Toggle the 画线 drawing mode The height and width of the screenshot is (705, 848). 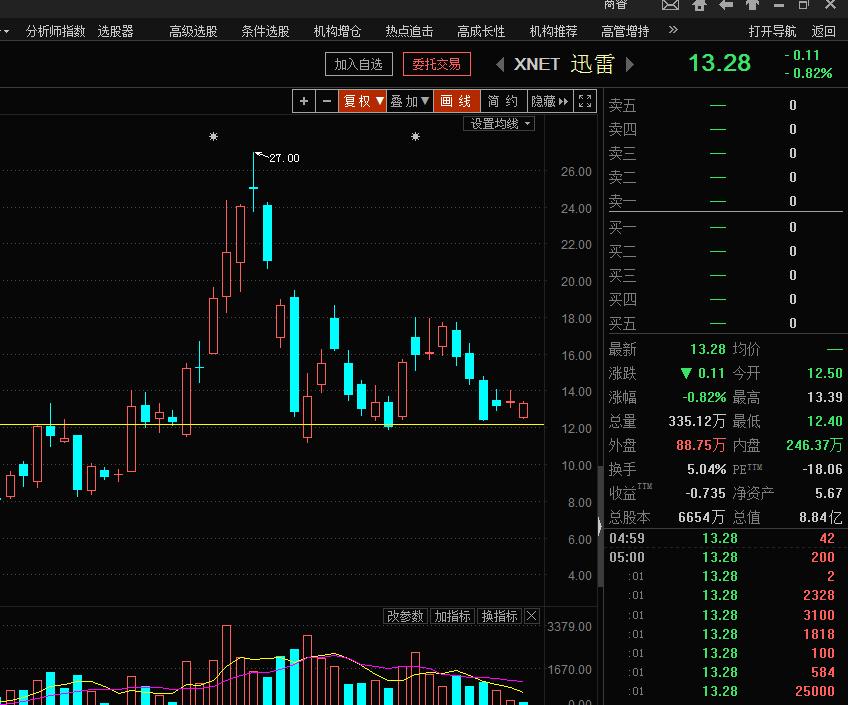[x=456, y=101]
